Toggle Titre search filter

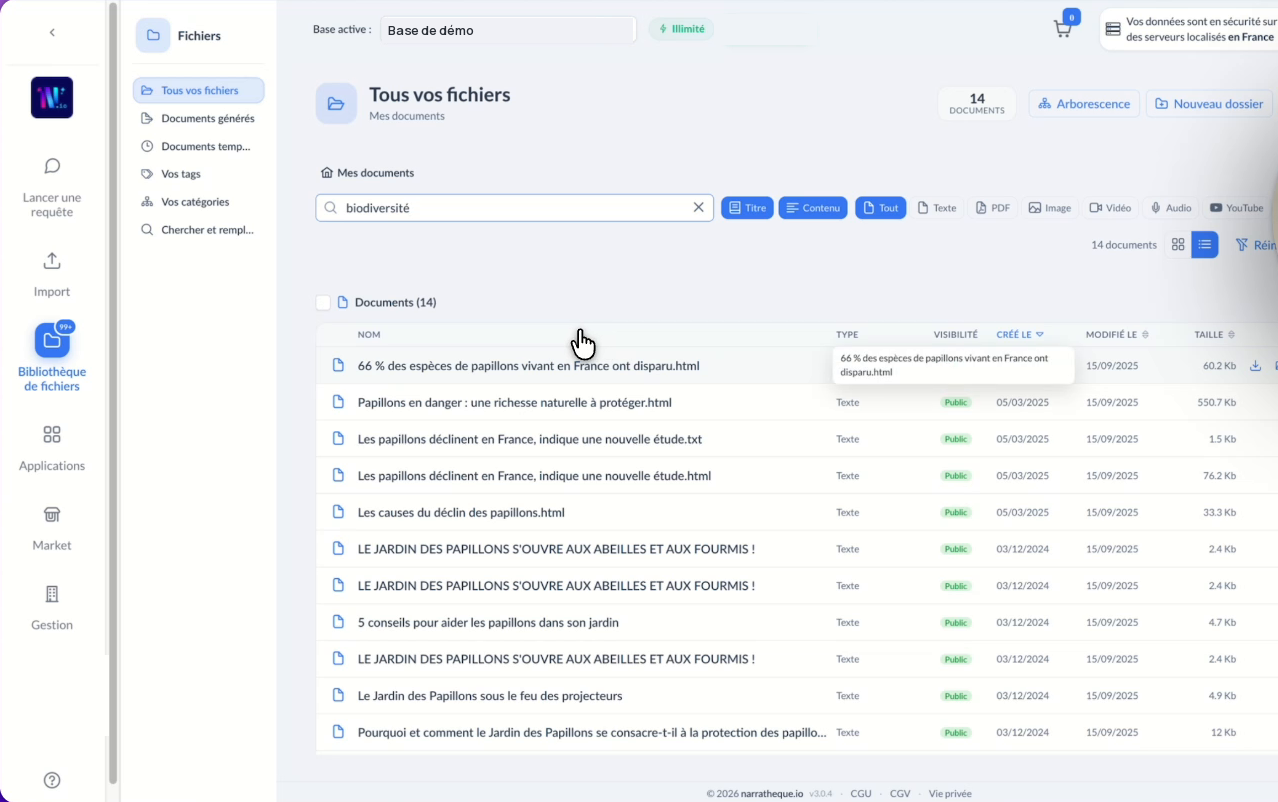pyautogui.click(x=747, y=208)
